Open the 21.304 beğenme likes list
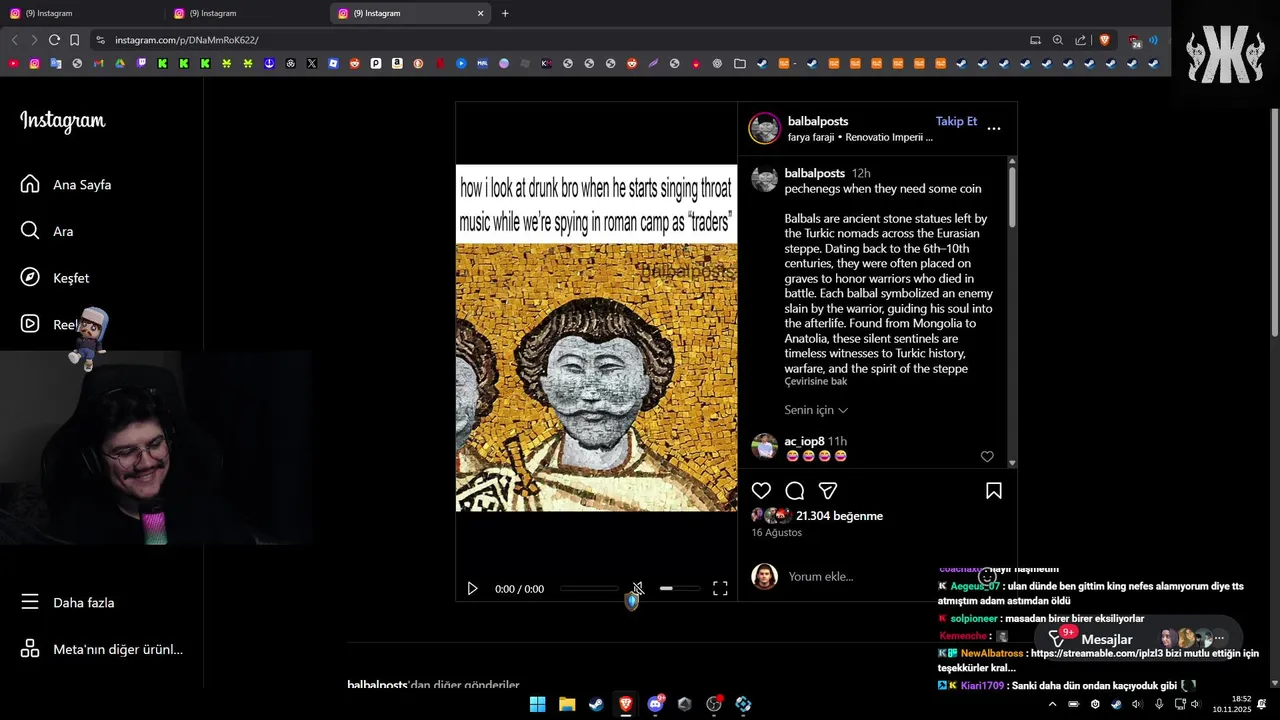Screen dimensions: 1280x720 point(839,516)
